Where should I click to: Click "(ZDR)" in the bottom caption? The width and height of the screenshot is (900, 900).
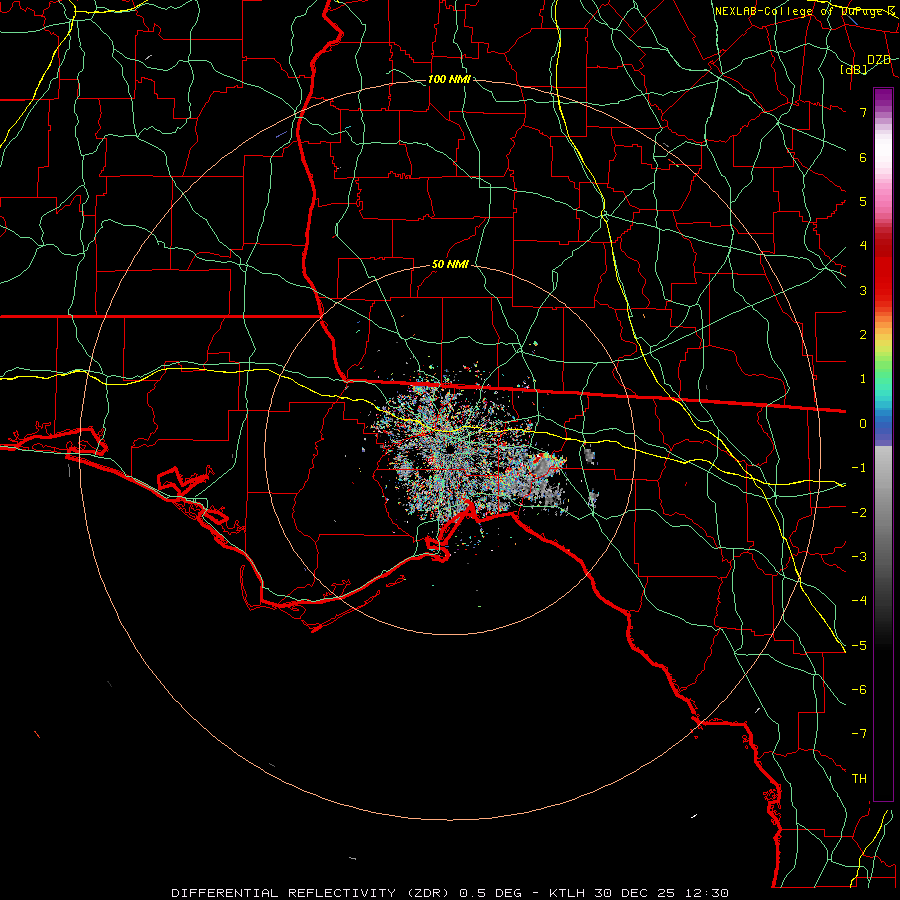(x=428, y=893)
